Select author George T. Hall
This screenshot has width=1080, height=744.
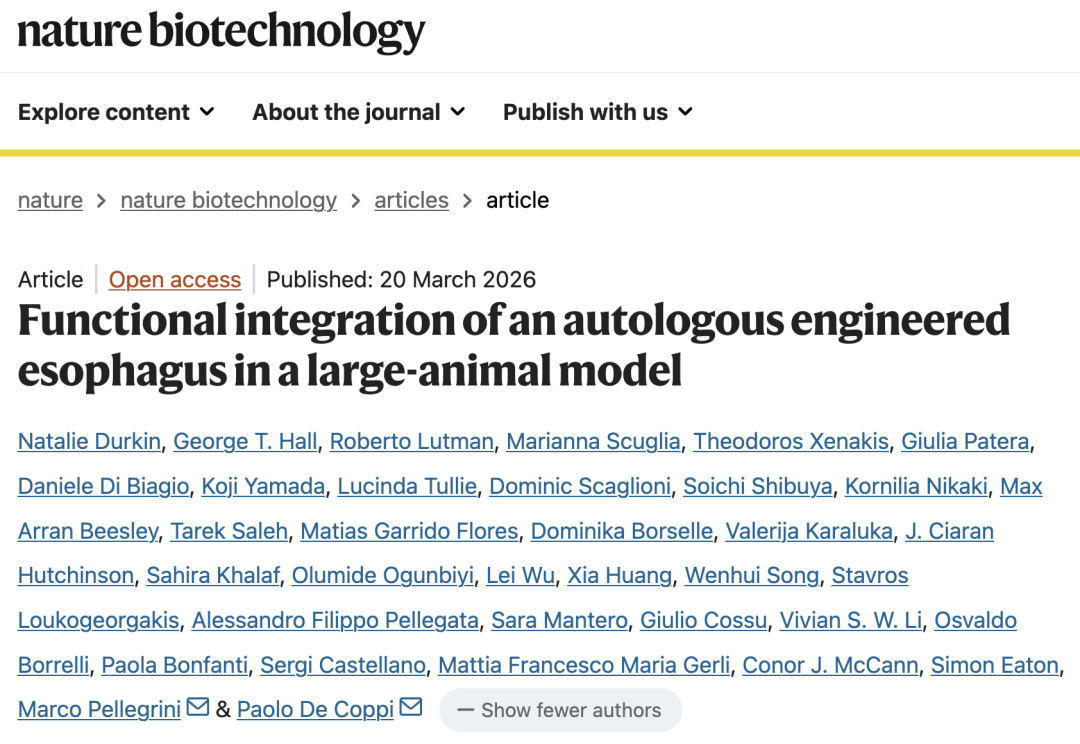(245, 441)
